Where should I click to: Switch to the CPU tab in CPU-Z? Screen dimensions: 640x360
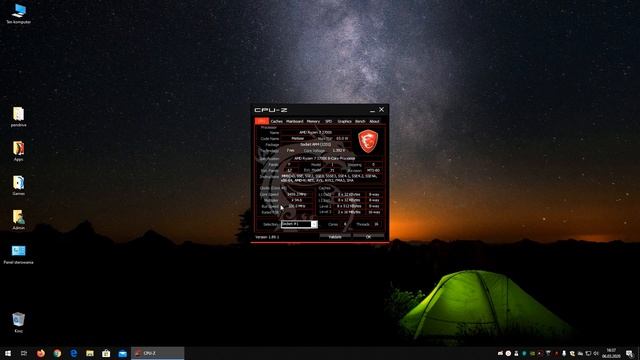[x=262, y=121]
